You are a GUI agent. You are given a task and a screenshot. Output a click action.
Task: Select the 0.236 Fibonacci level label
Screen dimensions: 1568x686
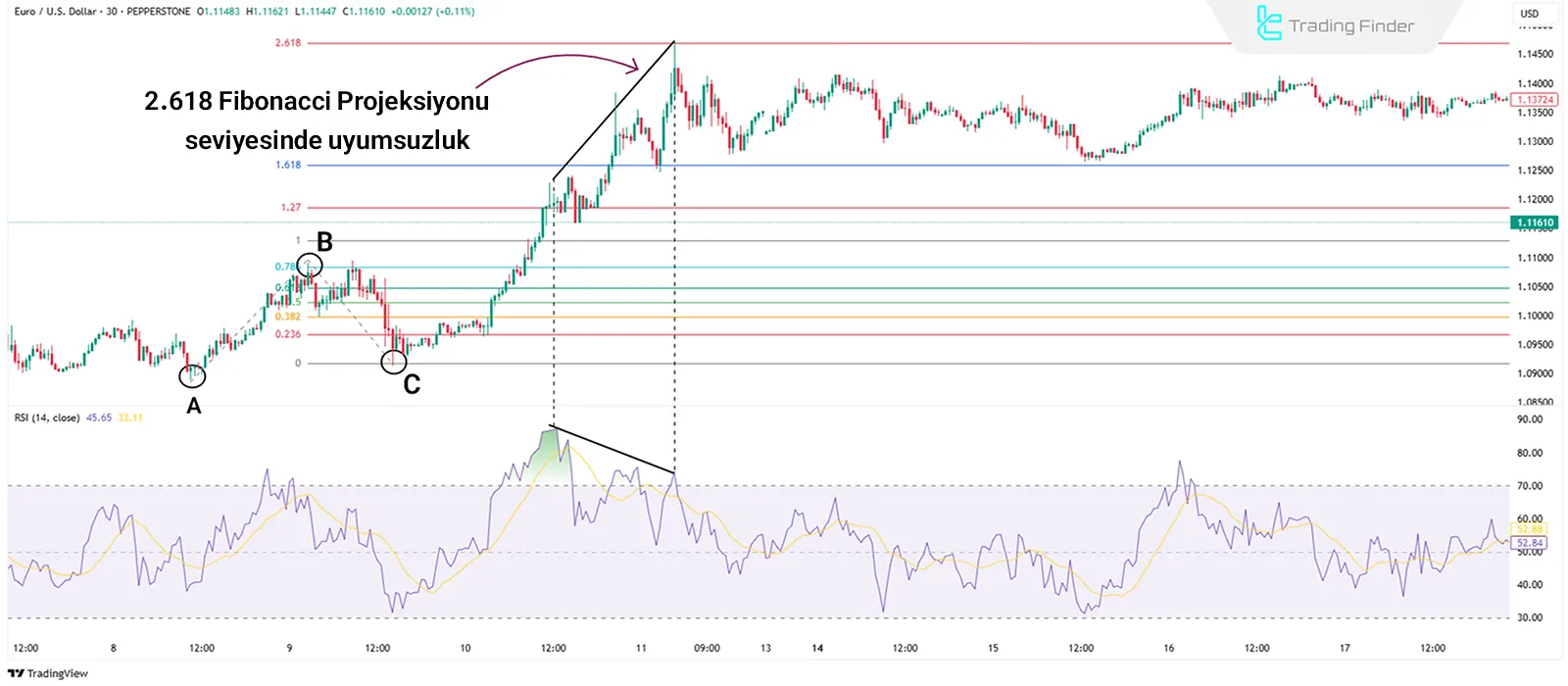288,334
